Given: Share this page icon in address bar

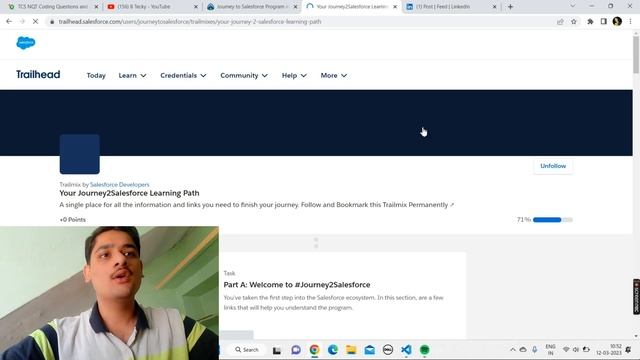Looking at the screenshot, I should (x=560, y=22).
